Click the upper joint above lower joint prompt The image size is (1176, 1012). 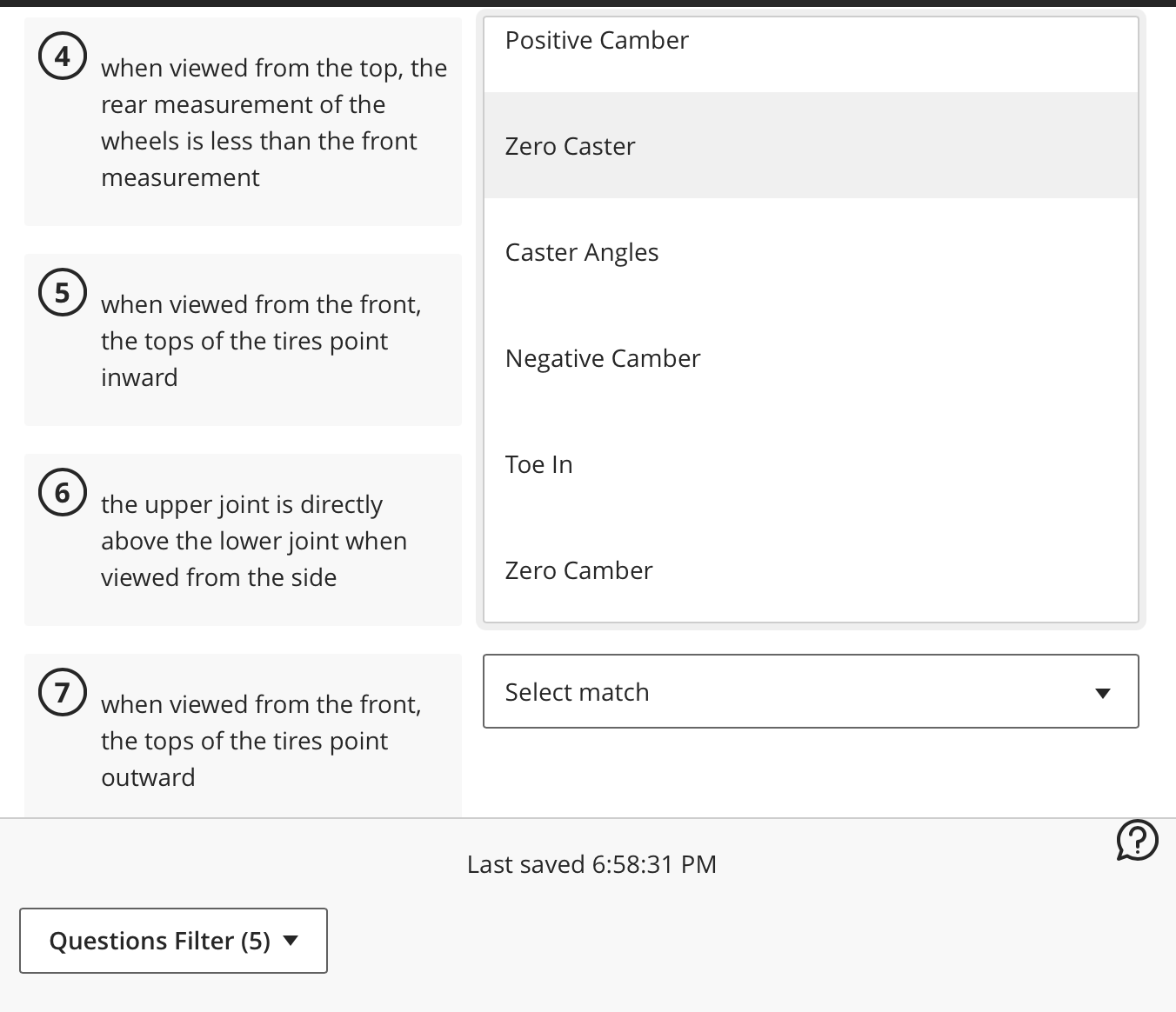(254, 541)
